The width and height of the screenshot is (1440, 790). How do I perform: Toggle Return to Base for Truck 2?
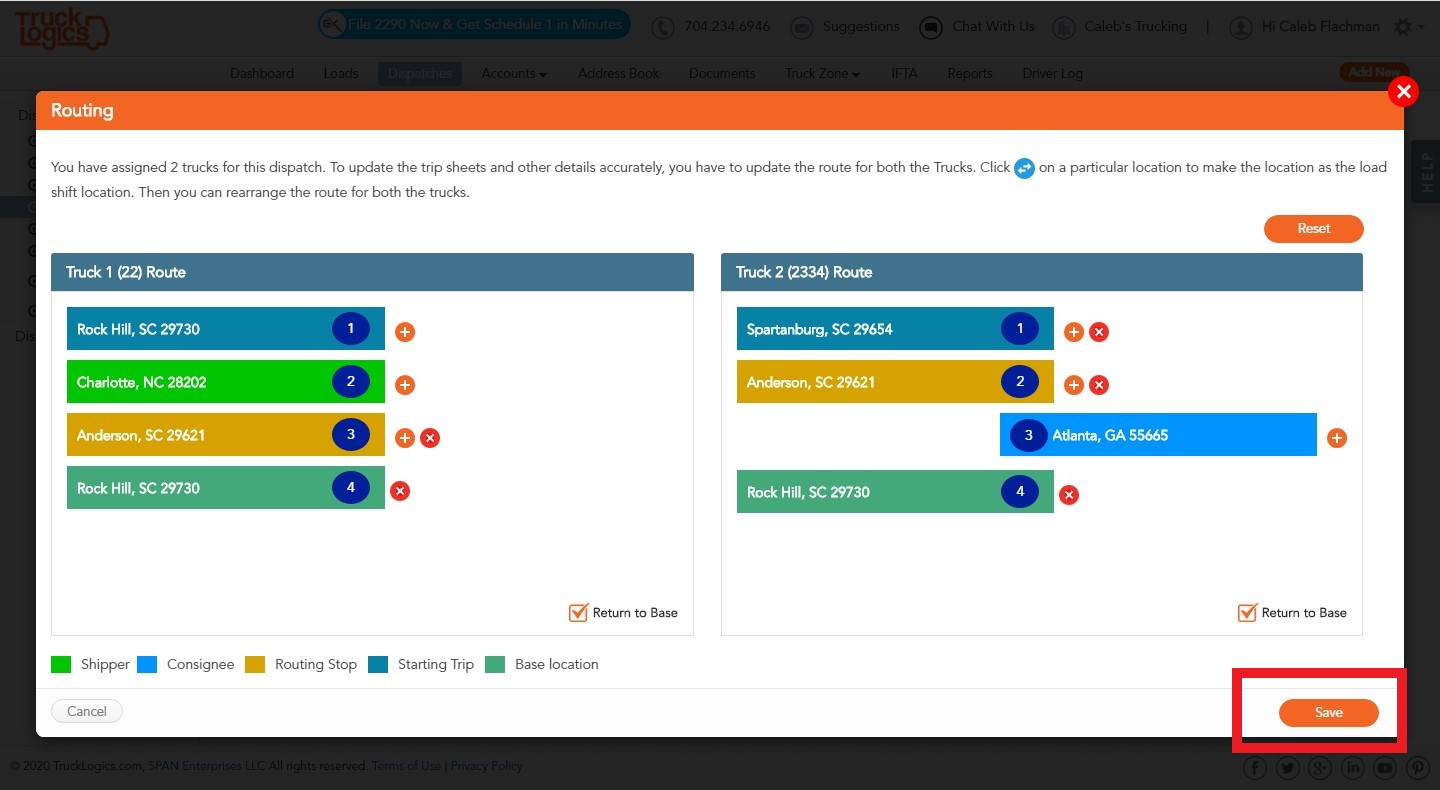click(x=1247, y=613)
